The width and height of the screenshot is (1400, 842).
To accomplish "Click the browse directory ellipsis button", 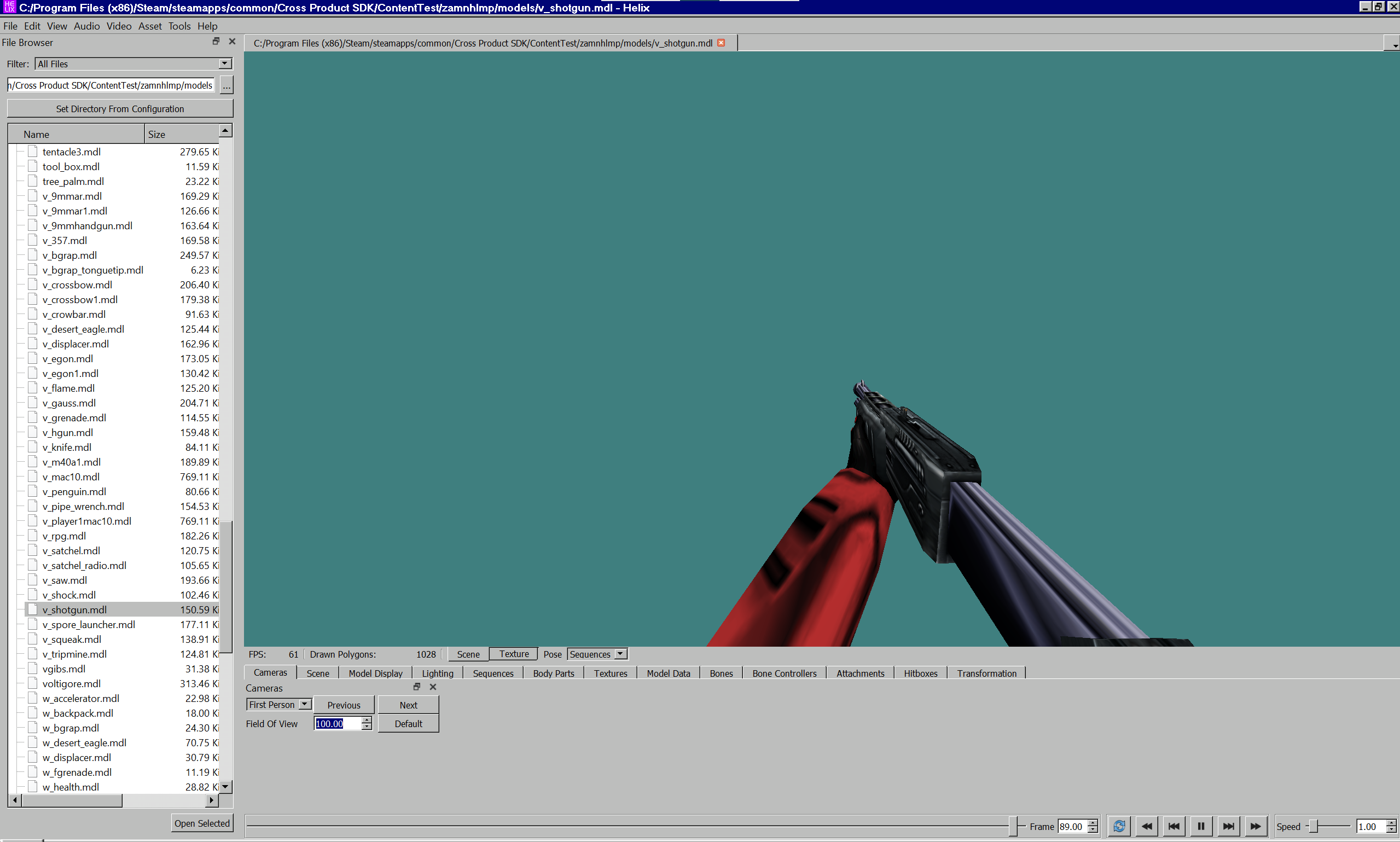I will pyautogui.click(x=226, y=85).
